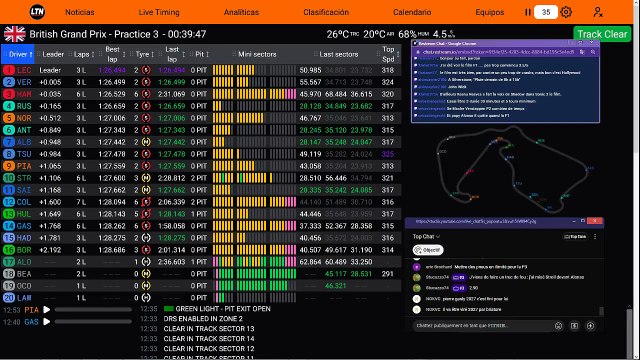
Task: Click the Silverstone track map
Action: click(513, 169)
